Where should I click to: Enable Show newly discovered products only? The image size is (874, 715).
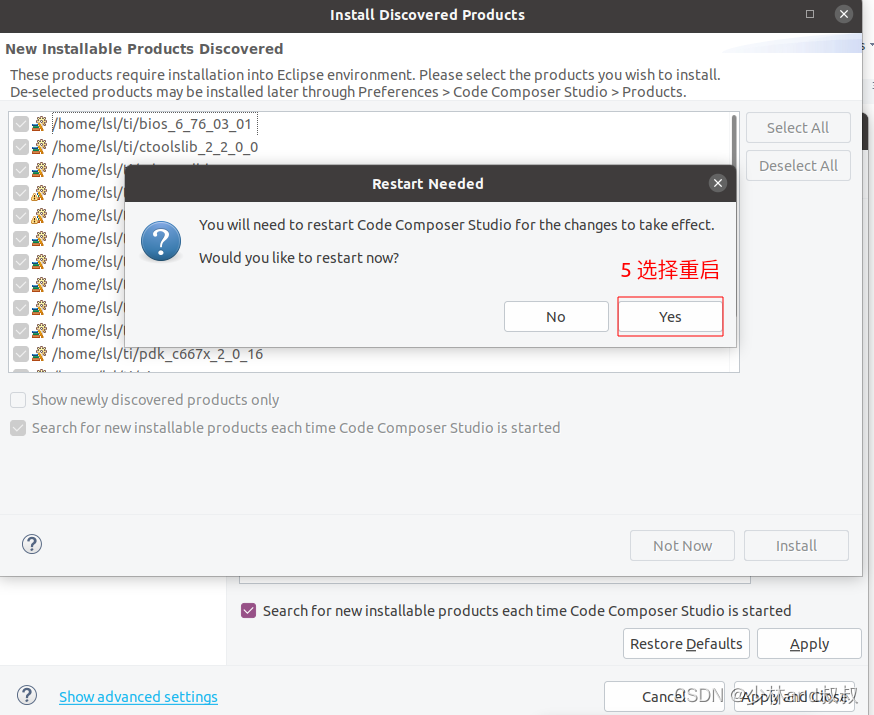[x=18, y=400]
